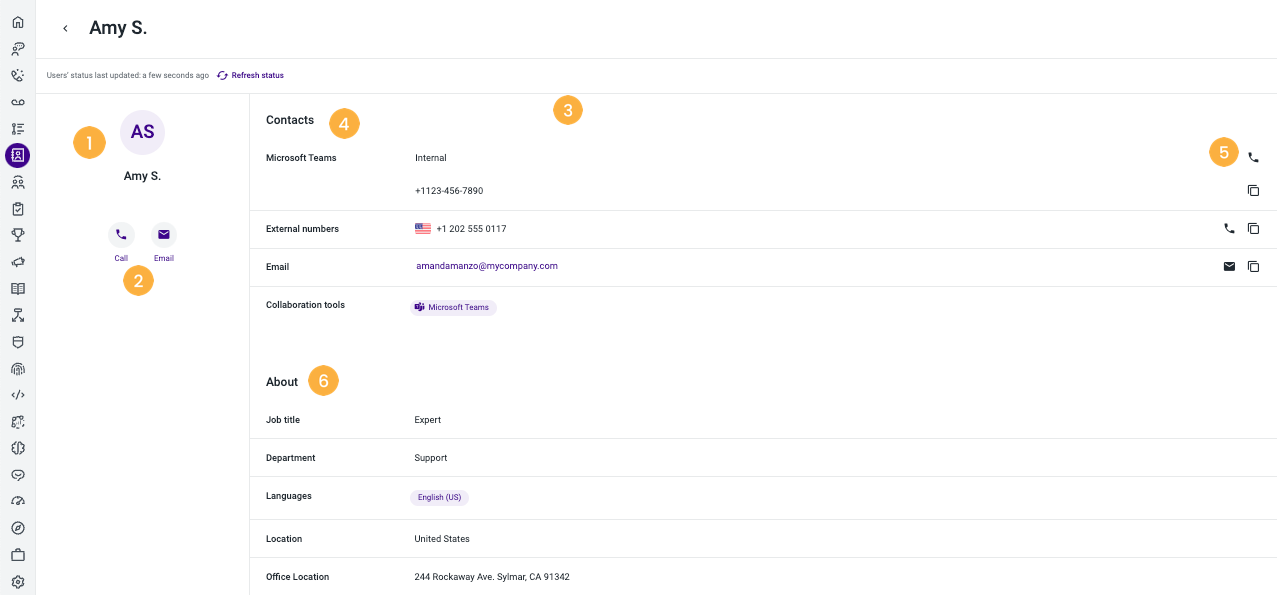The height and width of the screenshot is (595, 1277).
Task: Open the chat smile bubble sidebar icon
Action: [17, 475]
